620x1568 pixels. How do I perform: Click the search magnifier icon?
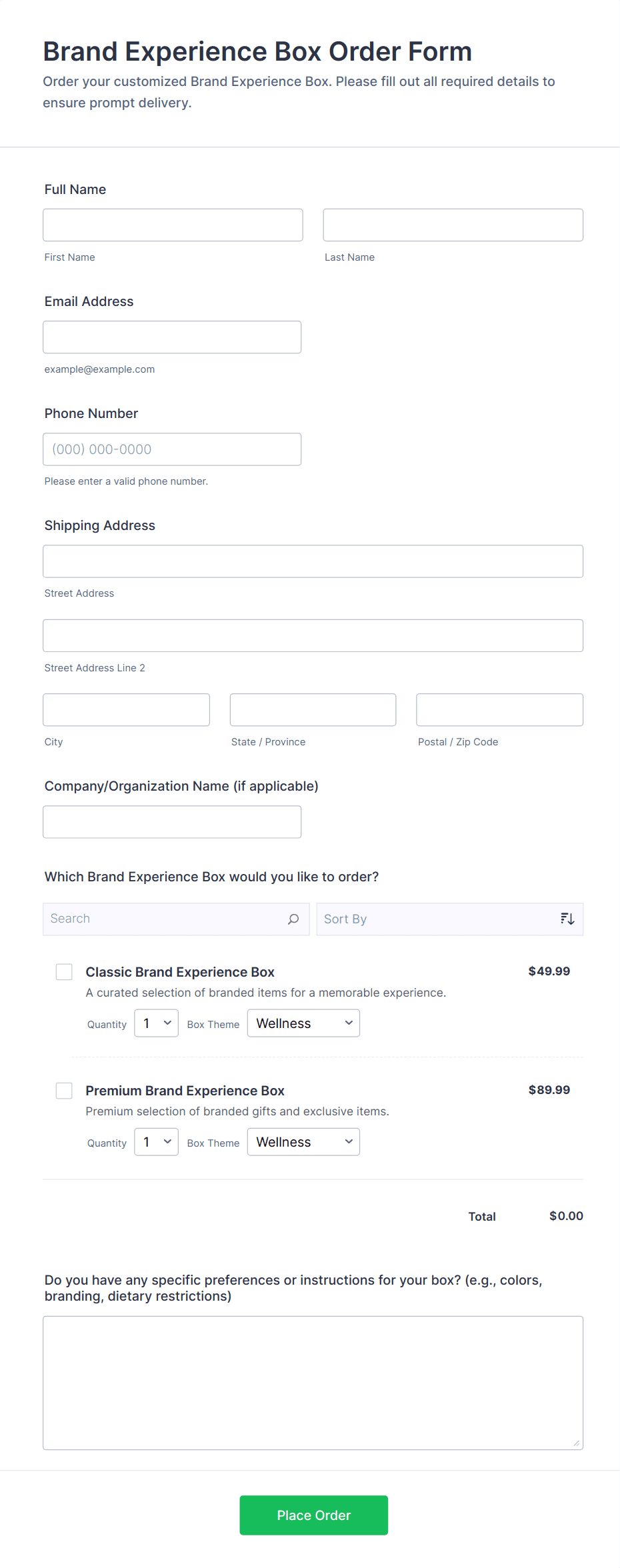point(293,919)
